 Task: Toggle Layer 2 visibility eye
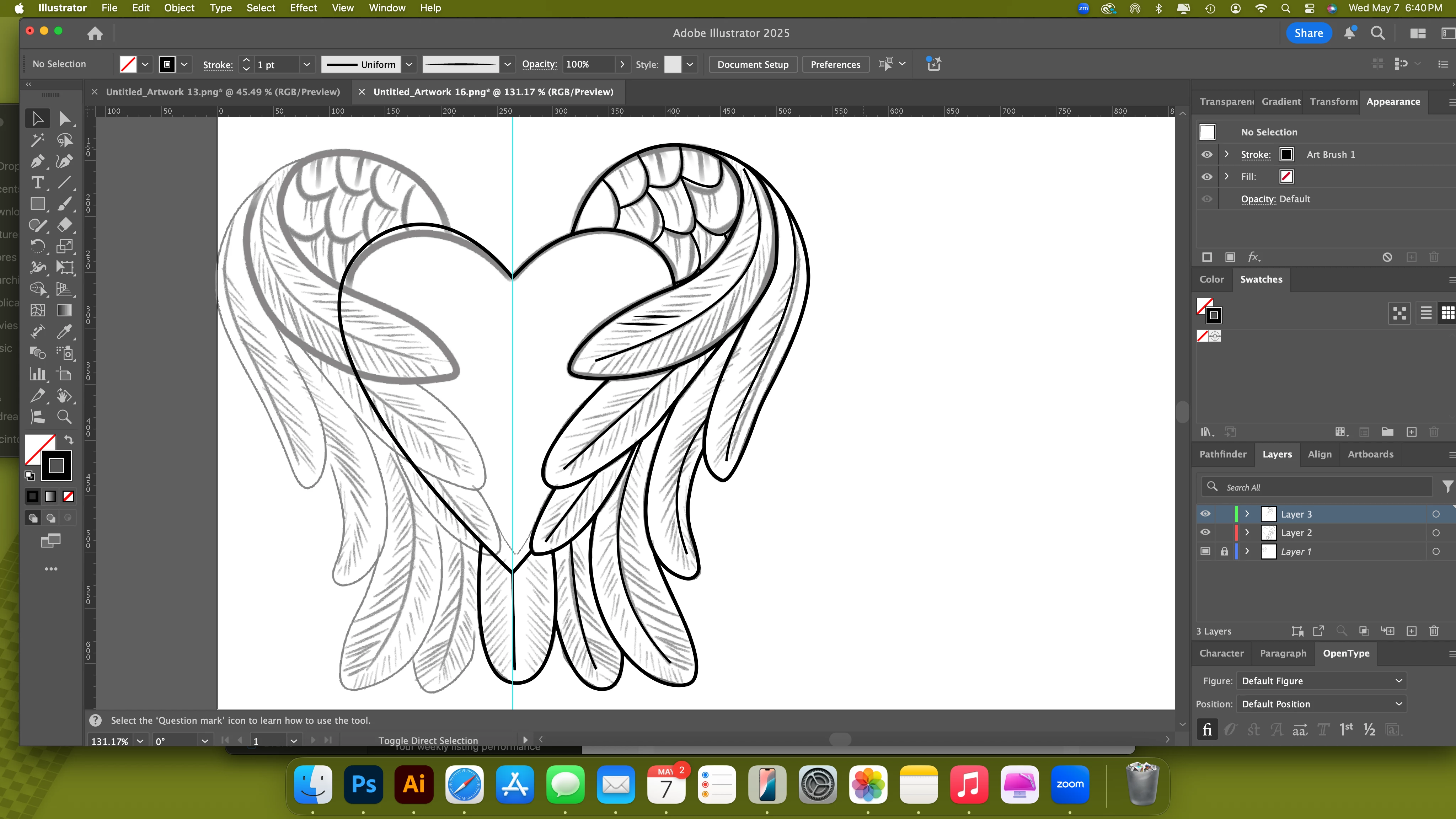[1205, 532]
